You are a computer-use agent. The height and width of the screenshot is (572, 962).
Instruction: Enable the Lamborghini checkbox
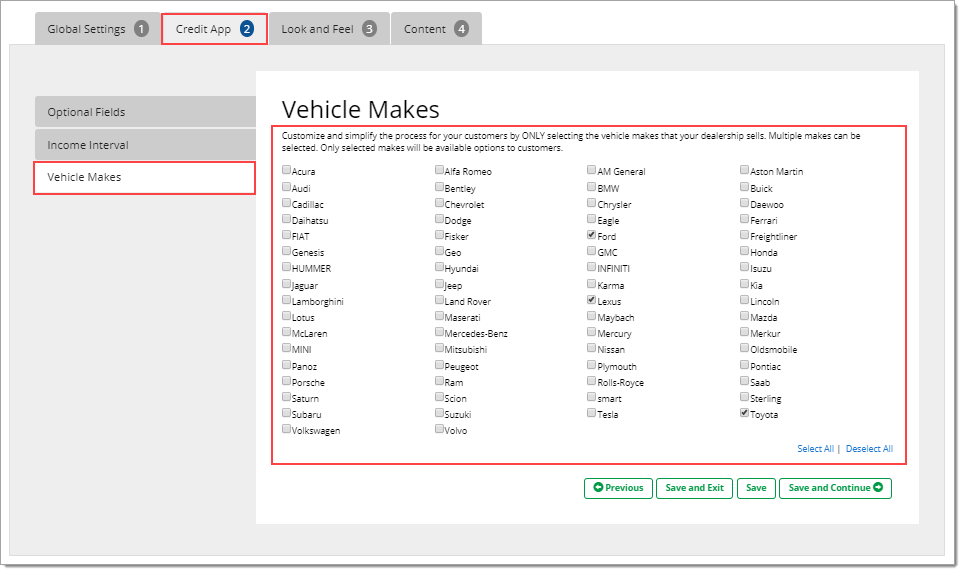click(287, 300)
